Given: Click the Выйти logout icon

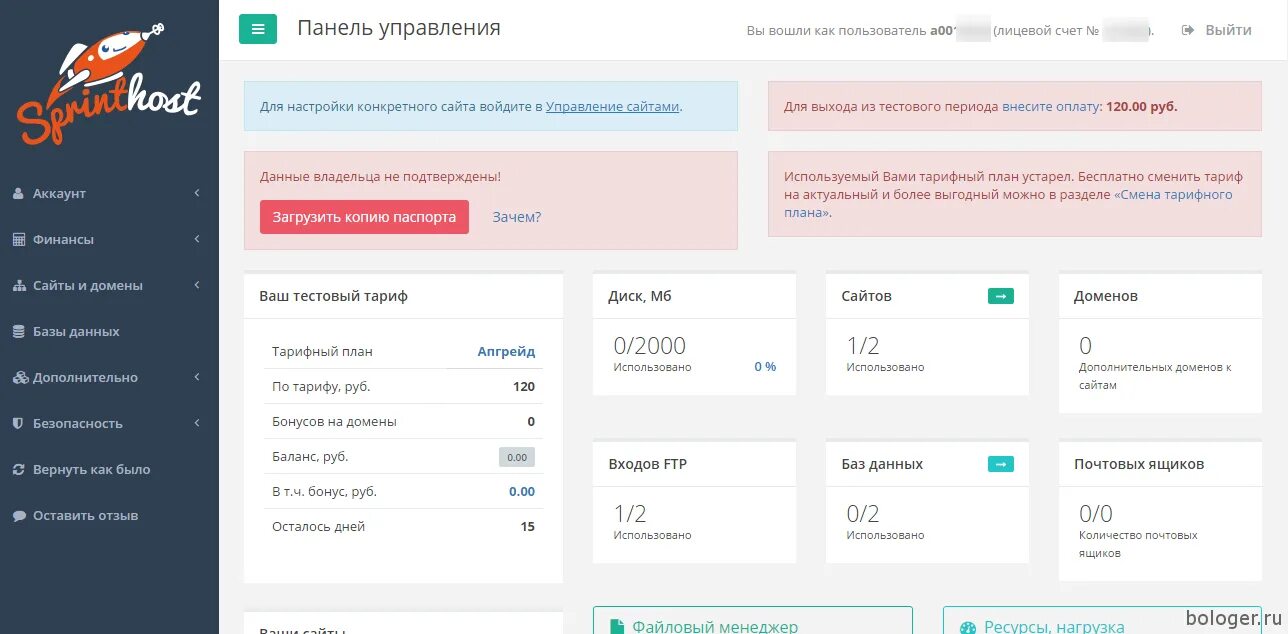Looking at the screenshot, I should [x=1189, y=29].
